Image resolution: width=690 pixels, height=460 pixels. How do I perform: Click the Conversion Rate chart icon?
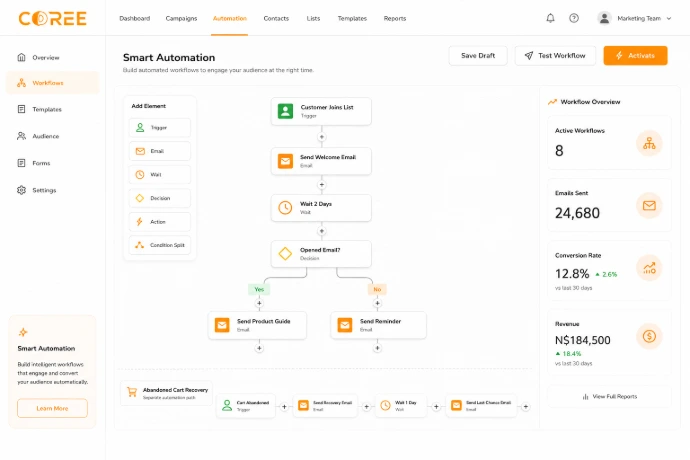pos(649,268)
